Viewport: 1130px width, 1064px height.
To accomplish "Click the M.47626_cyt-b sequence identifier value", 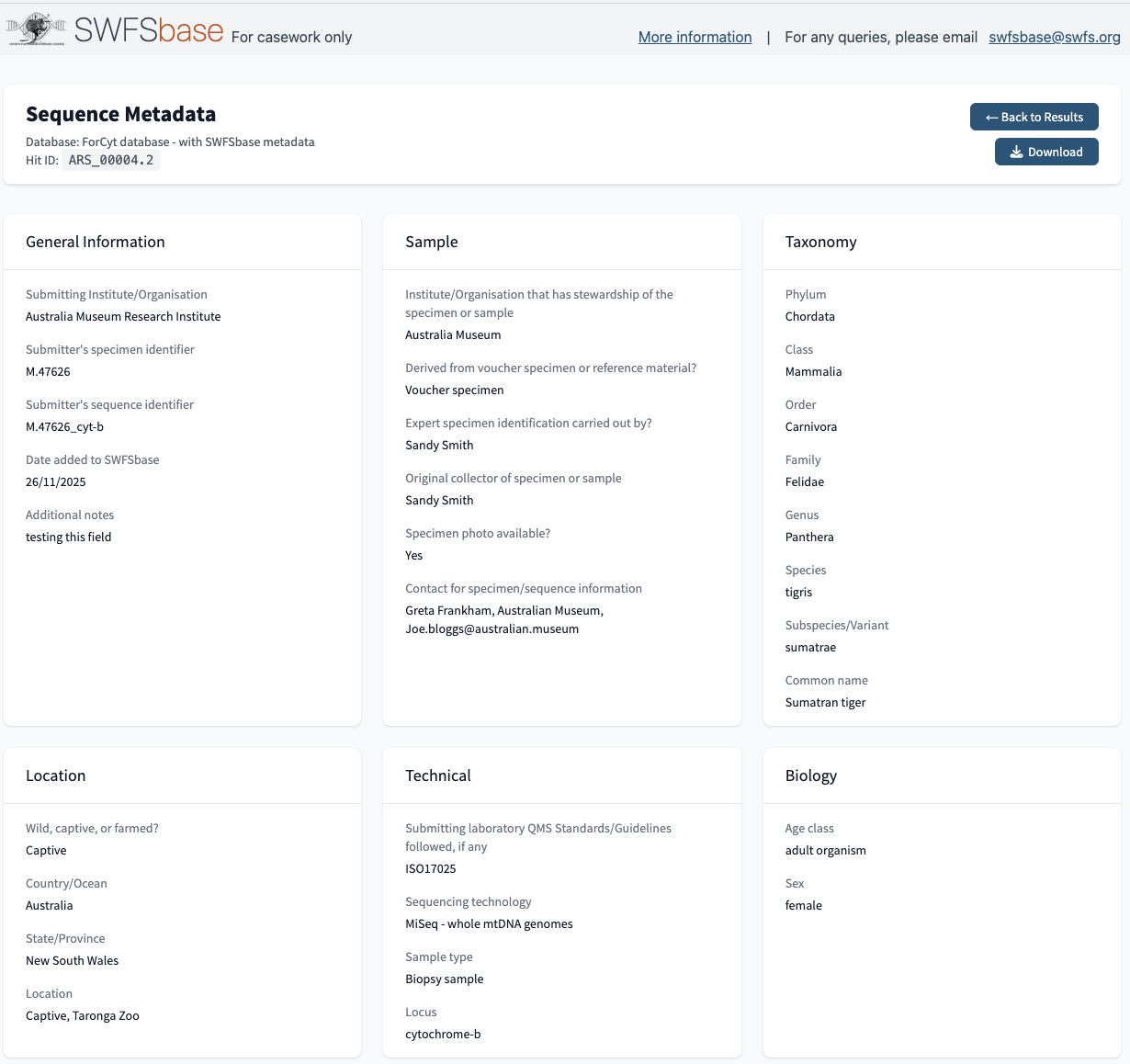I will [x=64, y=427].
